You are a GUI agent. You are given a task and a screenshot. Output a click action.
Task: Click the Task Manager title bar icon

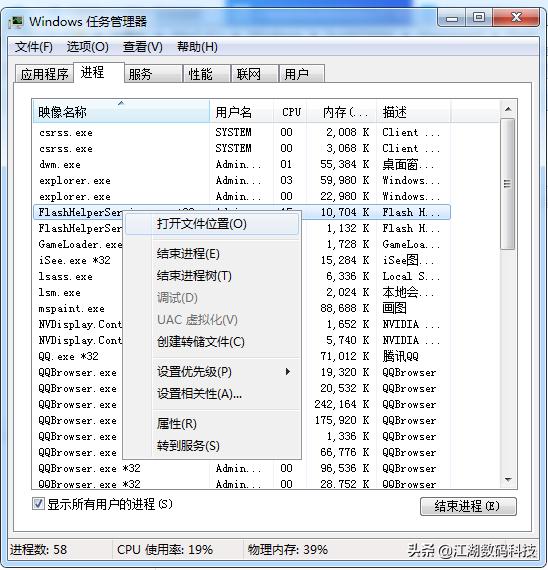[x=15, y=22]
